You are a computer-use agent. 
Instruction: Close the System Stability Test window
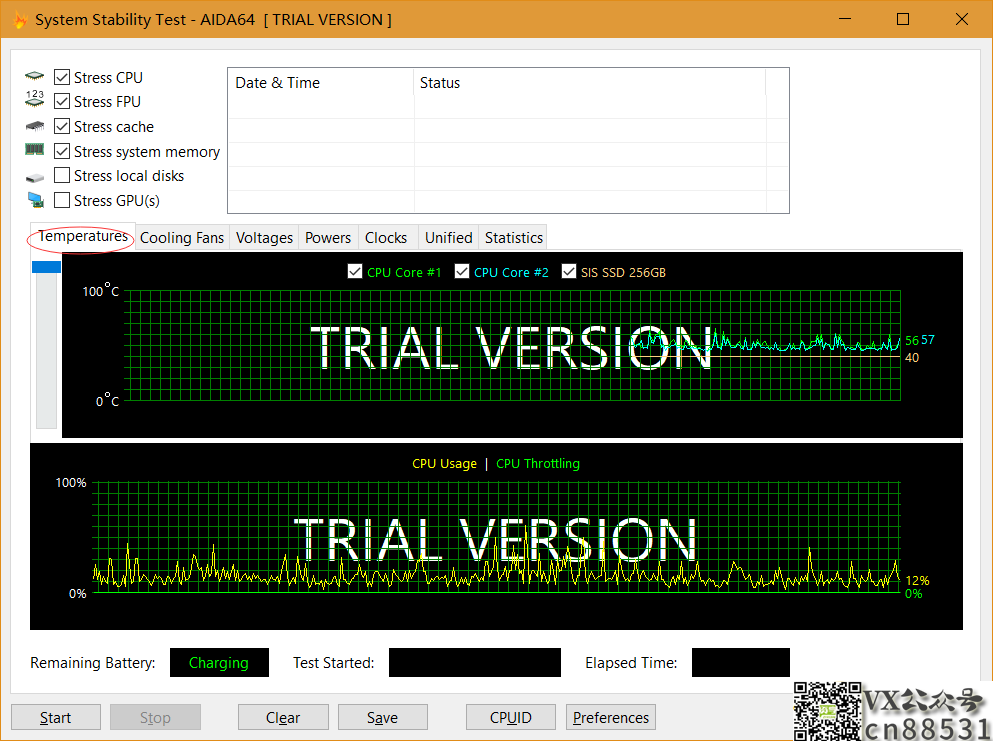[x=961, y=19]
